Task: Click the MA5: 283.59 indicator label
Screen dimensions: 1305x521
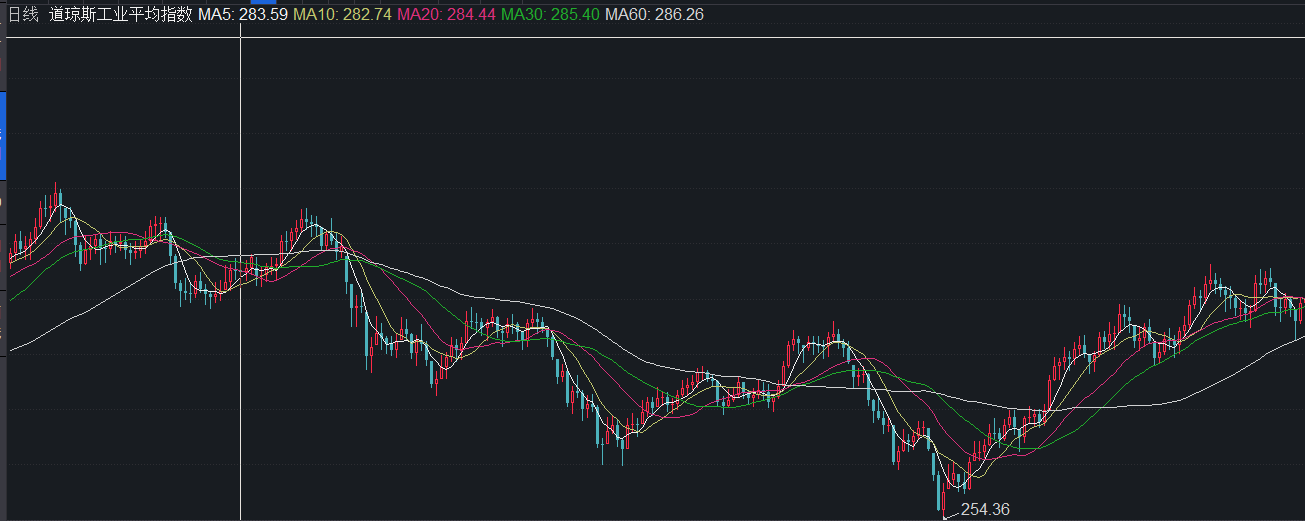Action: (243, 16)
